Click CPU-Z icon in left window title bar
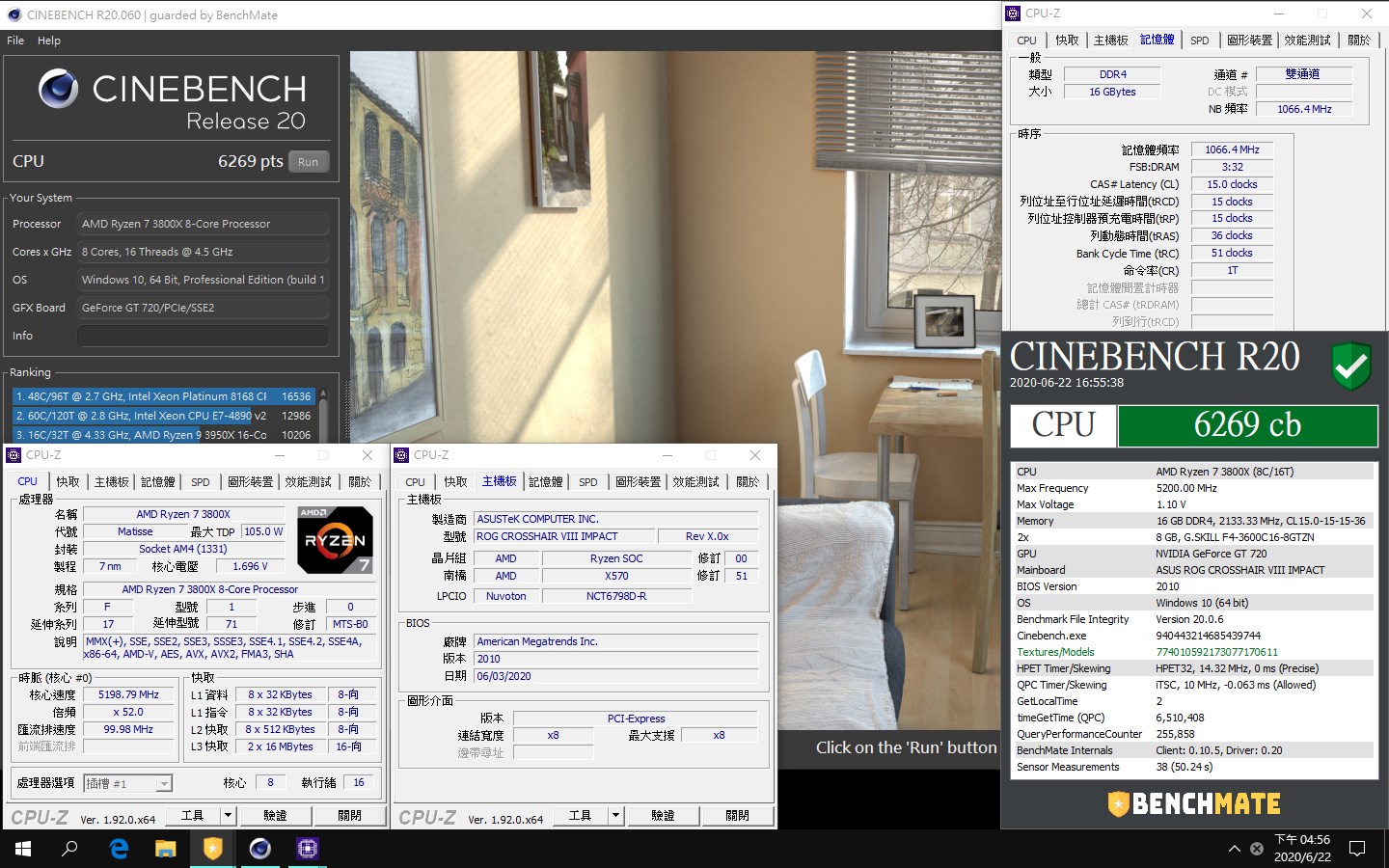 coord(15,455)
